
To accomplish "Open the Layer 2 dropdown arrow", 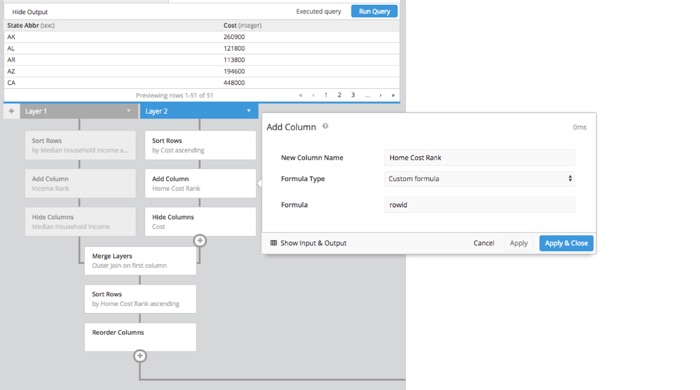I will pos(249,111).
